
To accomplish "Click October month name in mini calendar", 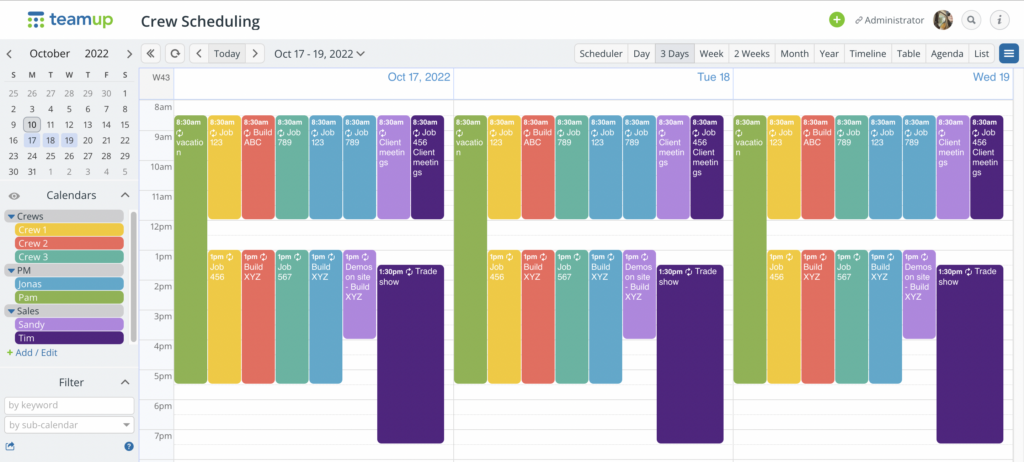I will point(50,54).
